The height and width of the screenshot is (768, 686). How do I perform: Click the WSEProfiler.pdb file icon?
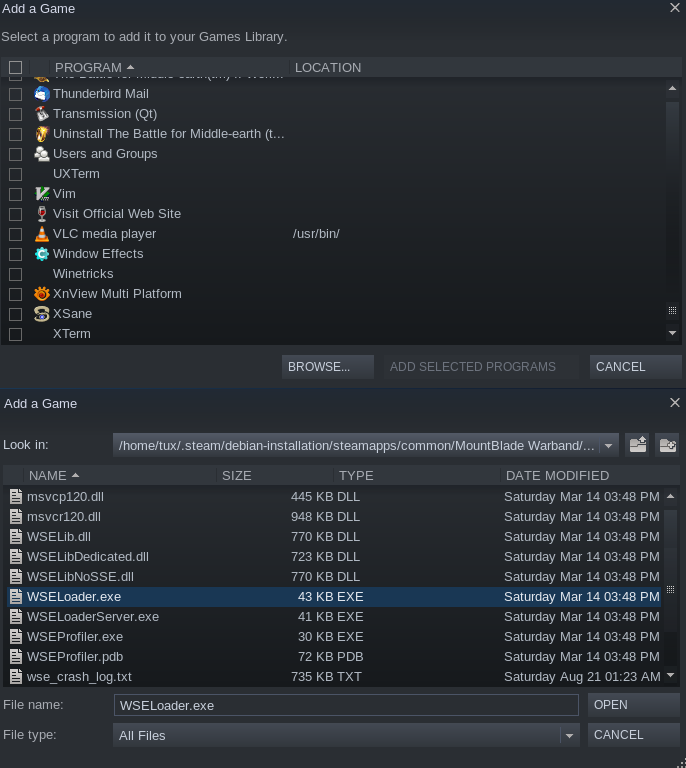tap(16, 657)
